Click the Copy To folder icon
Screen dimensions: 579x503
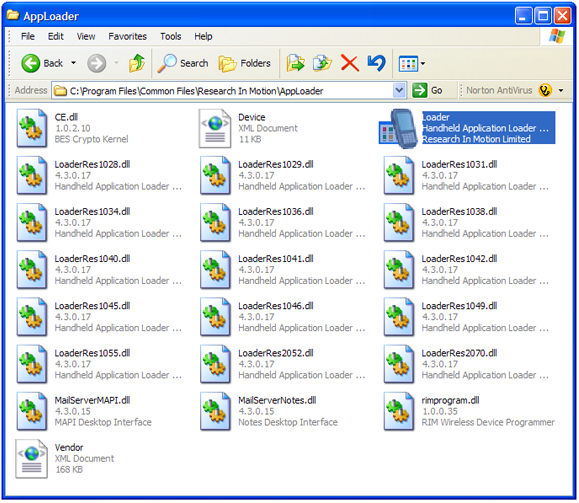322,63
